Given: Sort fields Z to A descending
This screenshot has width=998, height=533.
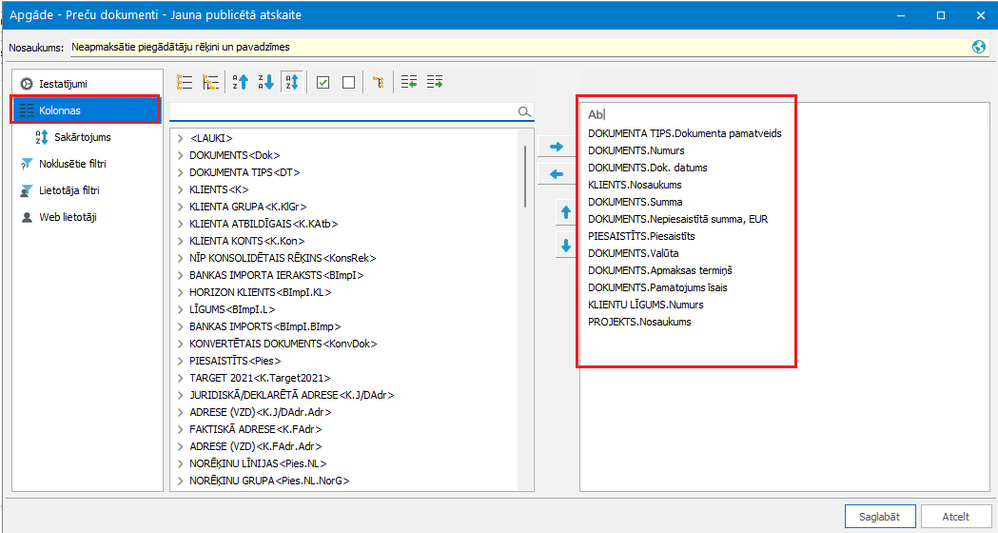Looking at the screenshot, I should [x=265, y=82].
